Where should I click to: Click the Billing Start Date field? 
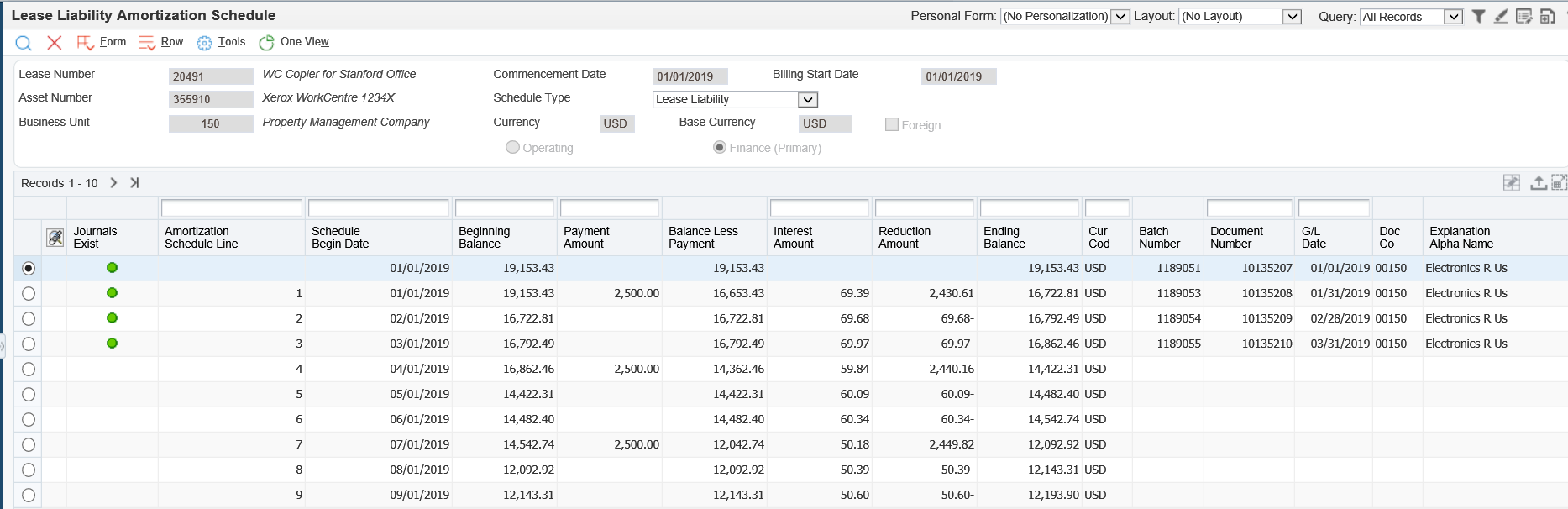pyautogui.click(x=959, y=76)
